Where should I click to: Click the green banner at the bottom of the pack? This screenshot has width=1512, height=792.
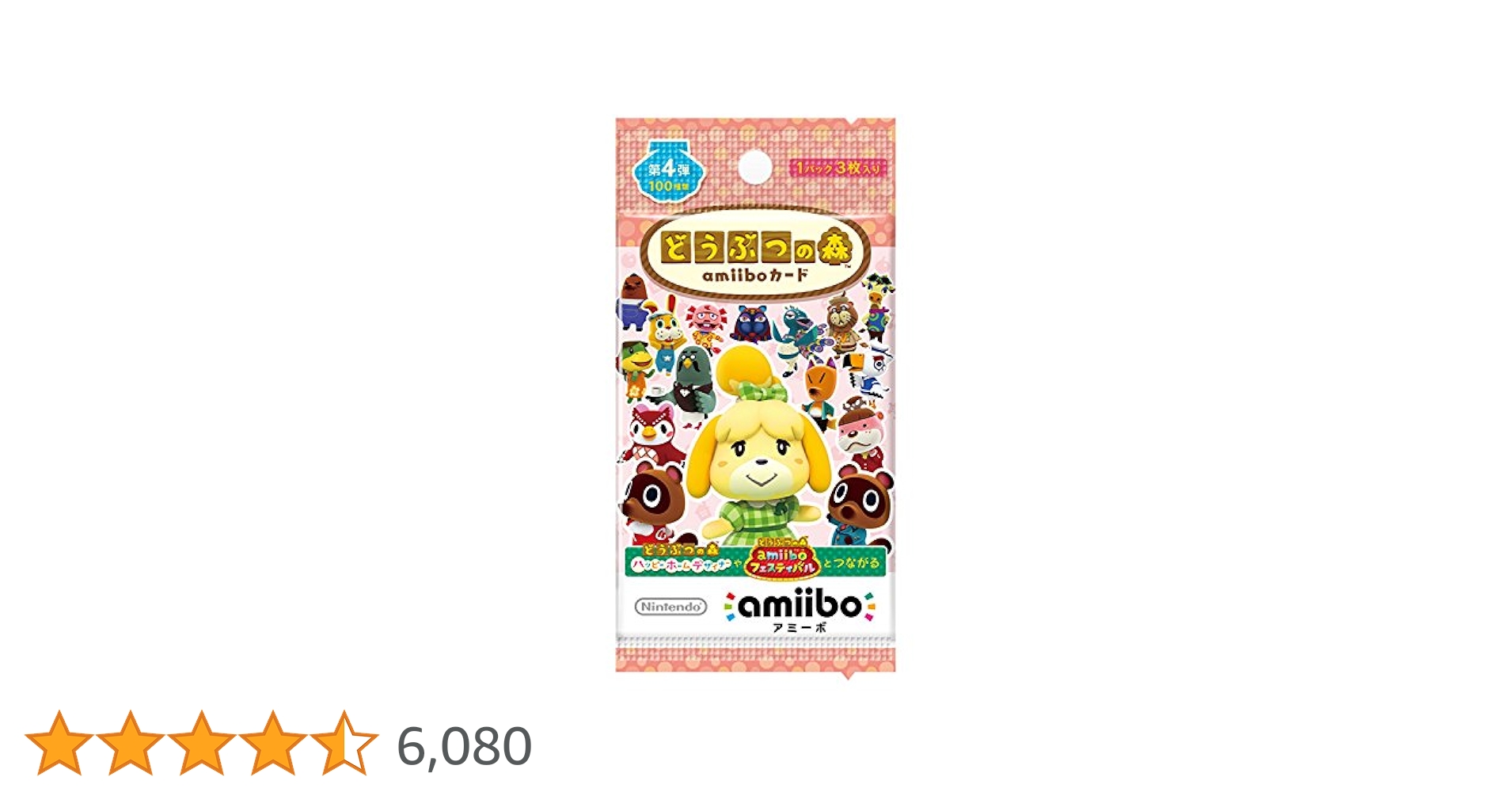pos(755,562)
